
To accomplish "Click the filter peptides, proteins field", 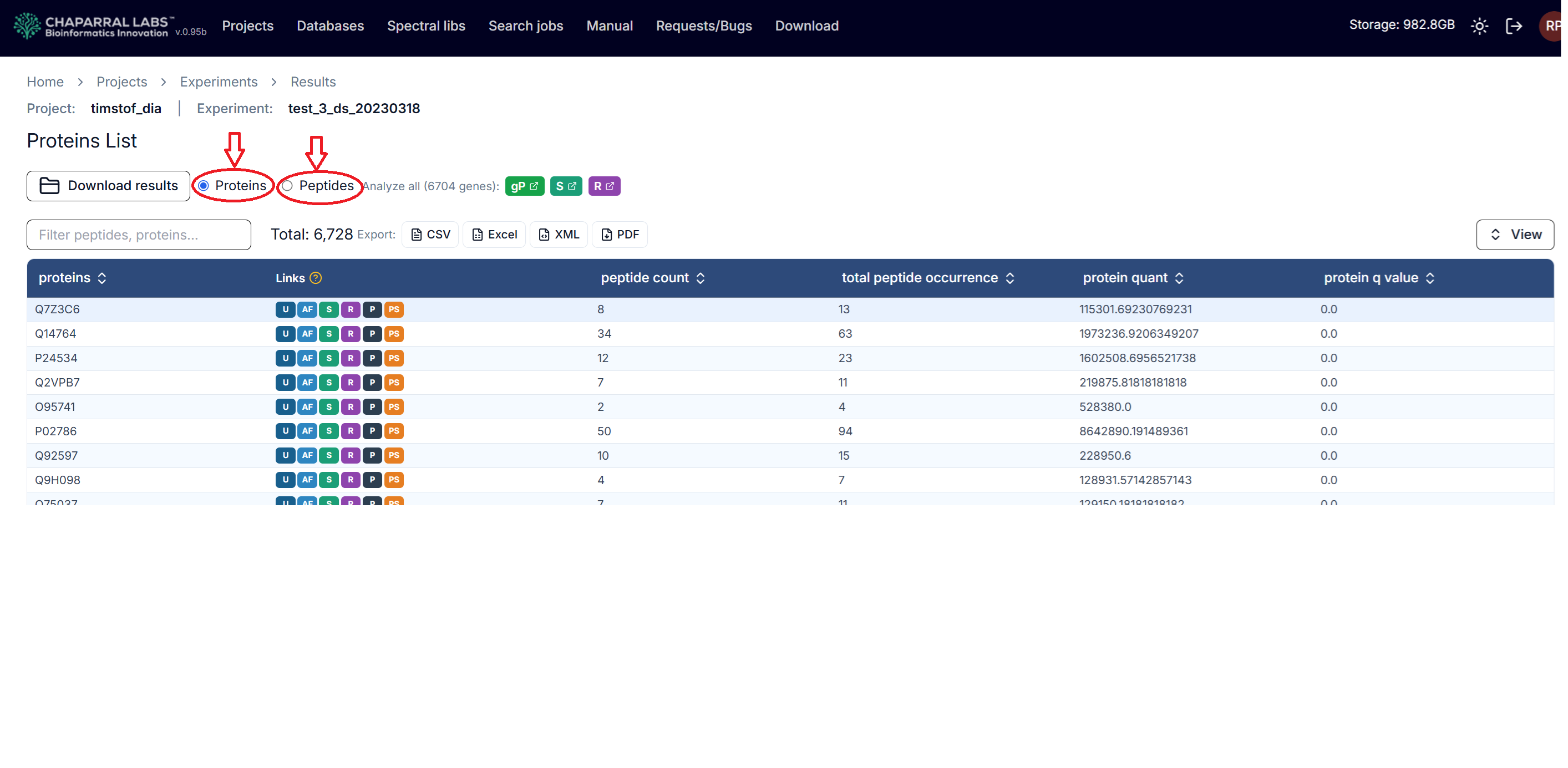I will [139, 235].
